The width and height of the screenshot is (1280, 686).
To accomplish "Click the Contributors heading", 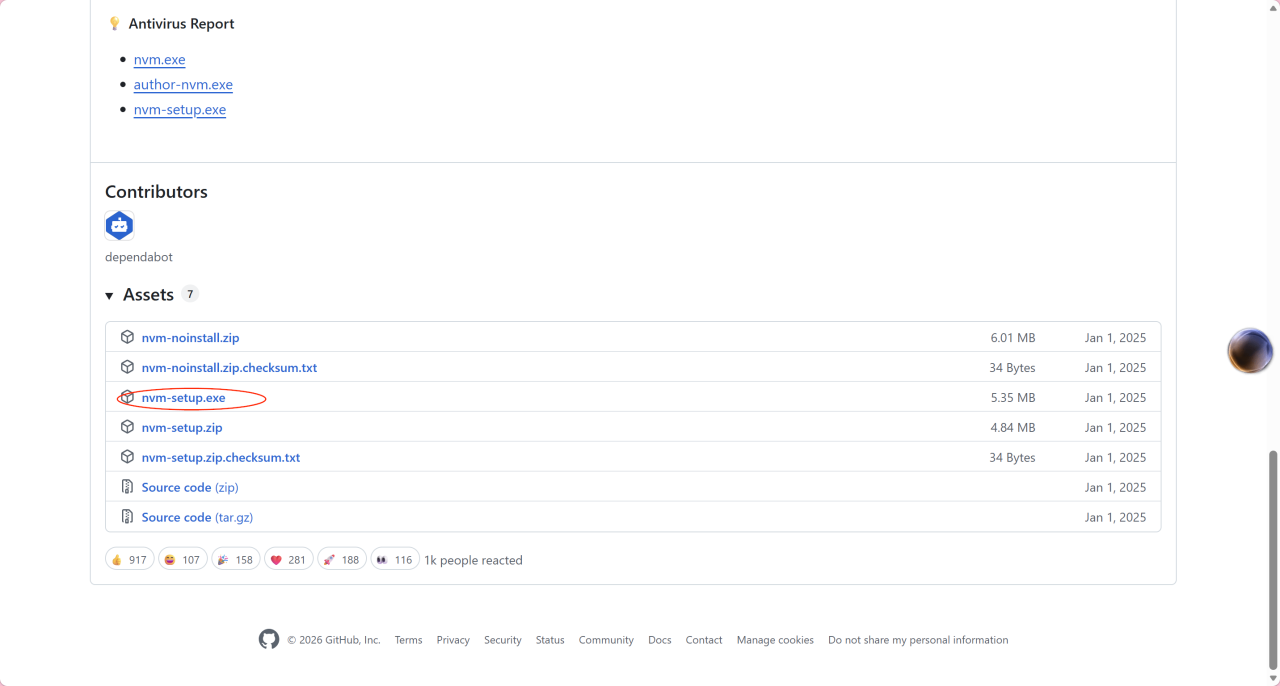I will tap(156, 192).
